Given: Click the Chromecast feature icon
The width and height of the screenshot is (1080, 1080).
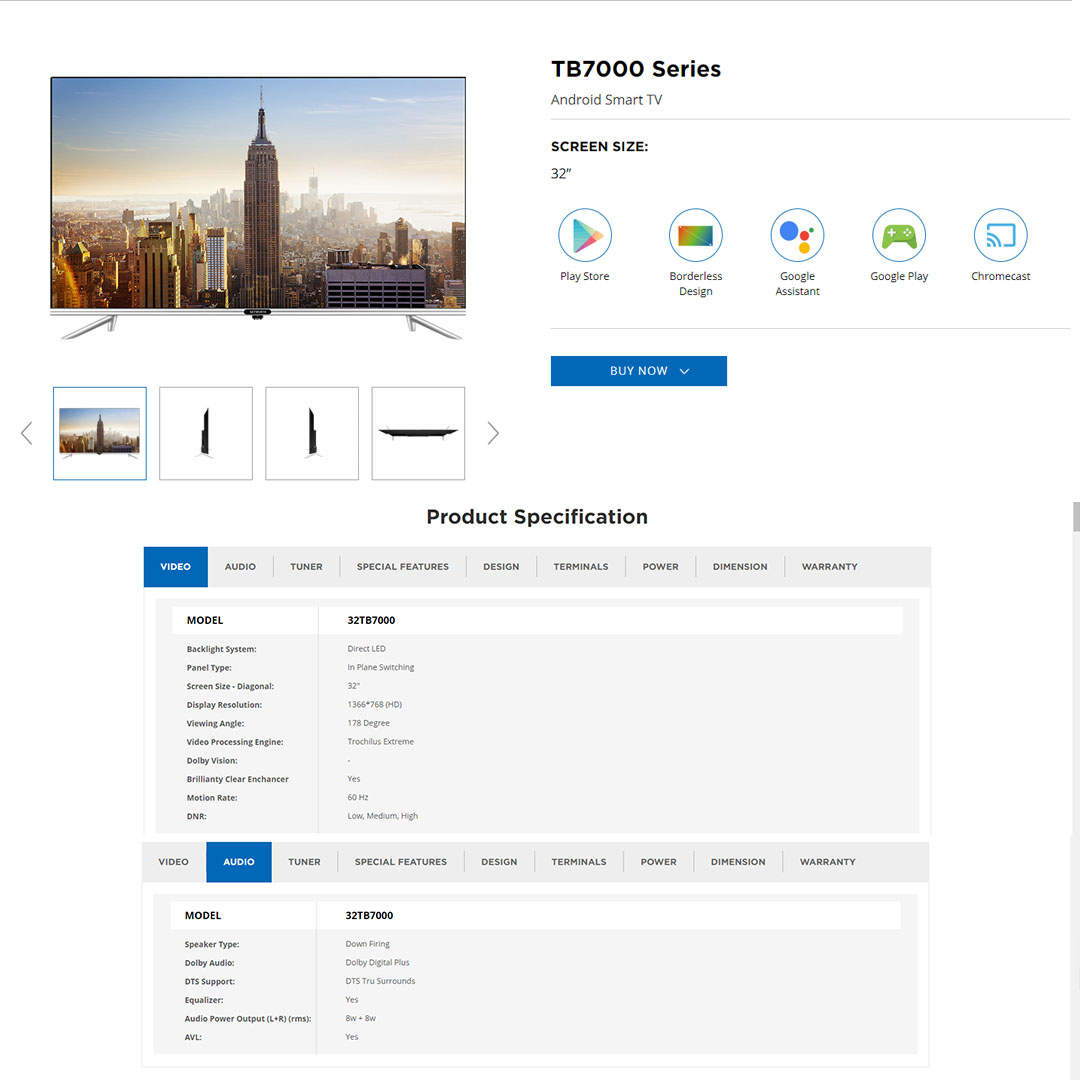Looking at the screenshot, I should tap(1000, 235).
